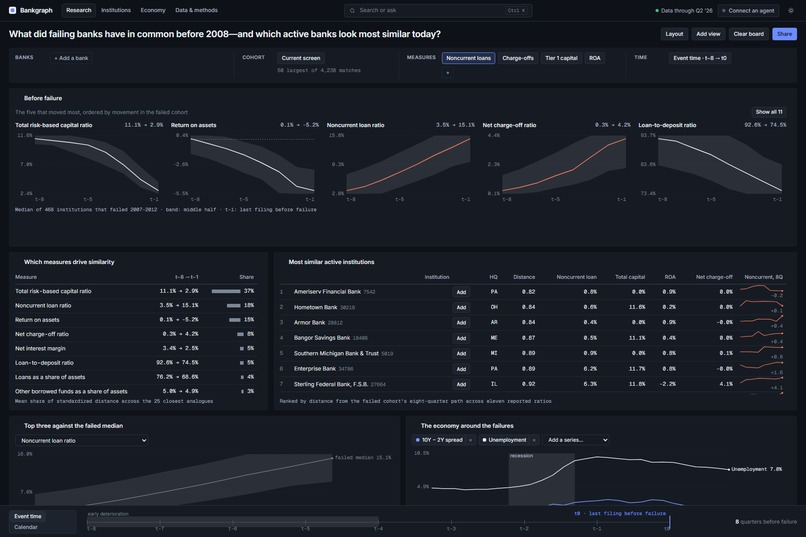The width and height of the screenshot is (806, 537).
Task: Toggle the Unemployment series chip
Action: (505, 440)
